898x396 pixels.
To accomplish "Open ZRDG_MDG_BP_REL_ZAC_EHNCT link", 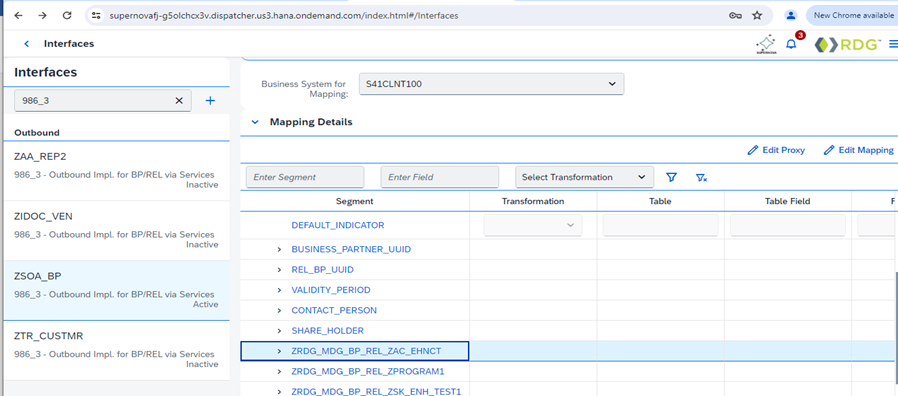I will (367, 351).
